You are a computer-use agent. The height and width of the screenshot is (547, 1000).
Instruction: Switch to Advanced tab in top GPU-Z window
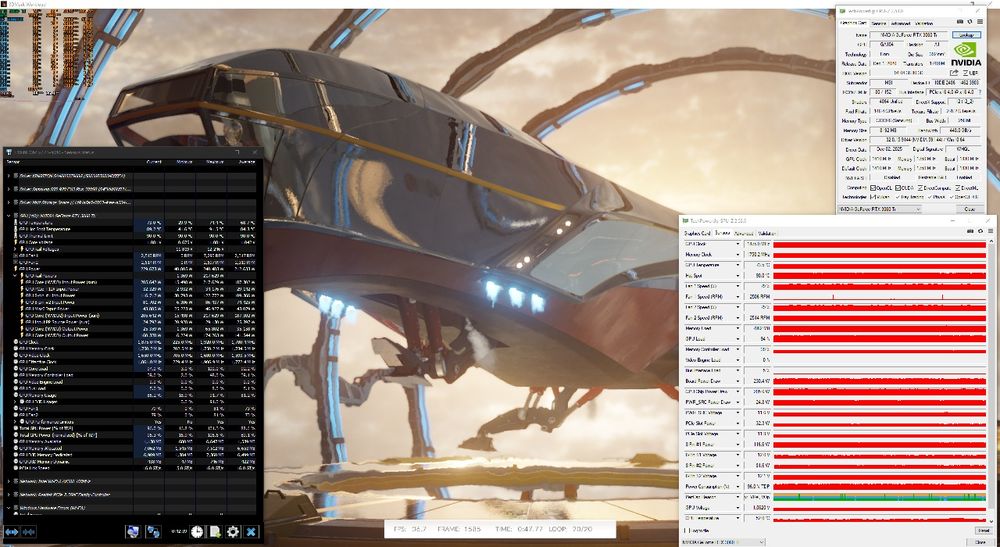click(901, 24)
